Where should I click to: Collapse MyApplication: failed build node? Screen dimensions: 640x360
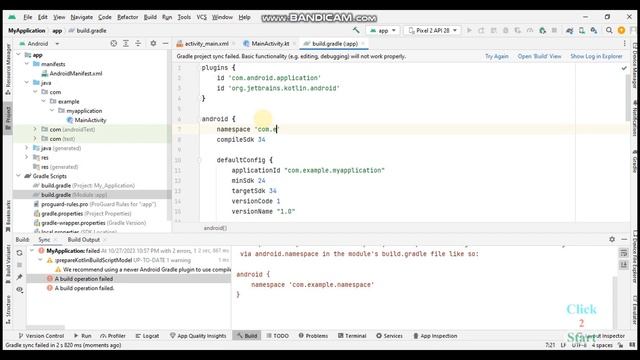[33, 251]
